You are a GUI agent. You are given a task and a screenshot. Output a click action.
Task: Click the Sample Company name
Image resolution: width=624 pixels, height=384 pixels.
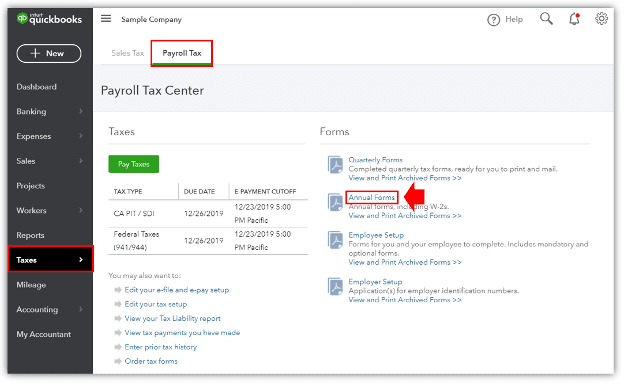pyautogui.click(x=151, y=19)
